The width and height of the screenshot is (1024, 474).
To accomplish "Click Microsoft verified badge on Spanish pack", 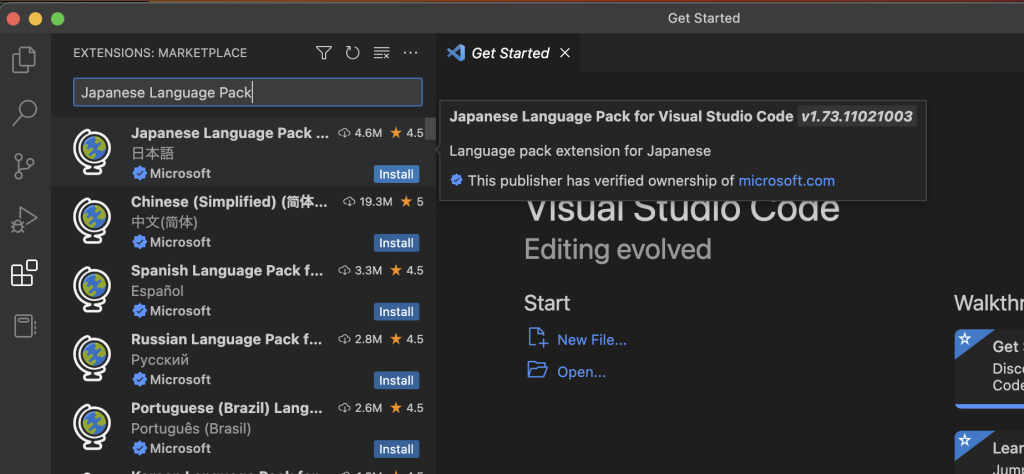I will [x=139, y=311].
